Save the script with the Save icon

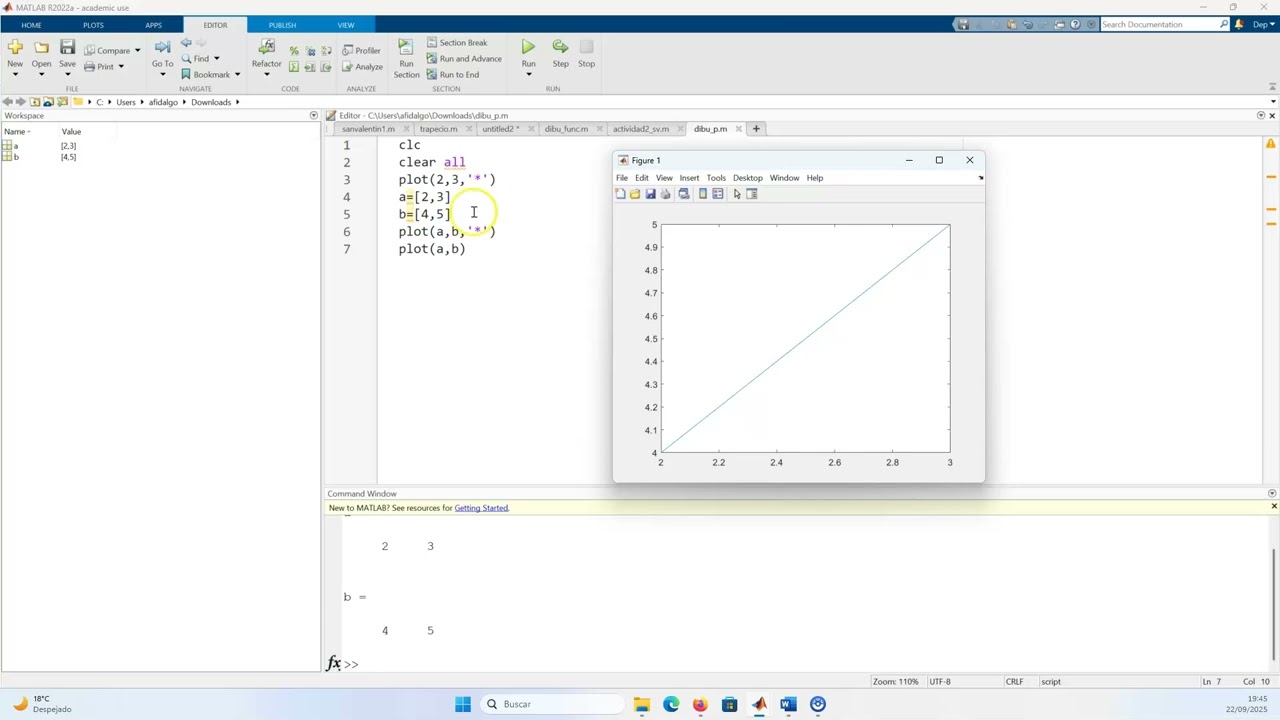pyautogui.click(x=67, y=47)
